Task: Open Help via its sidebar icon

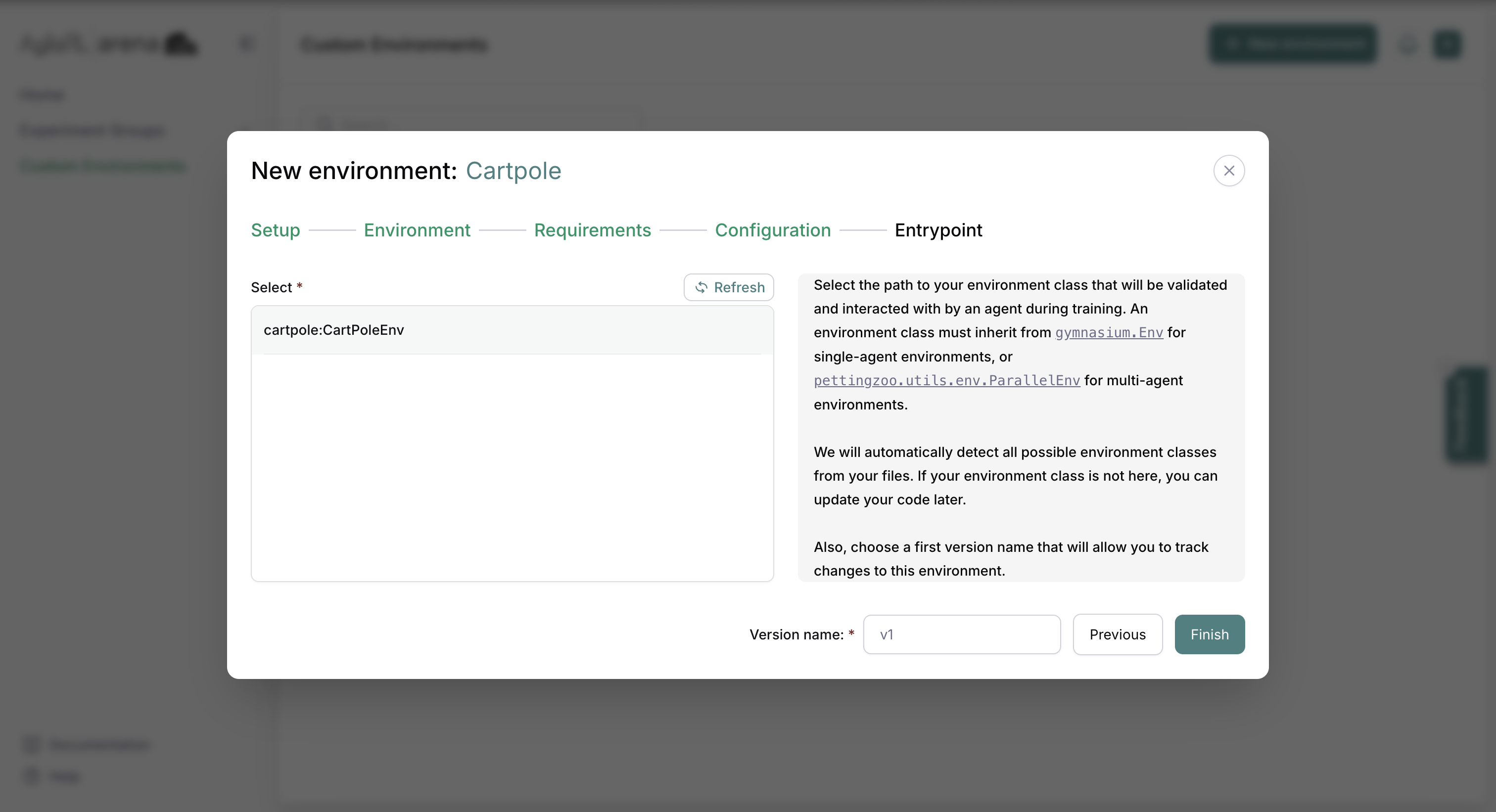Action: click(31, 776)
